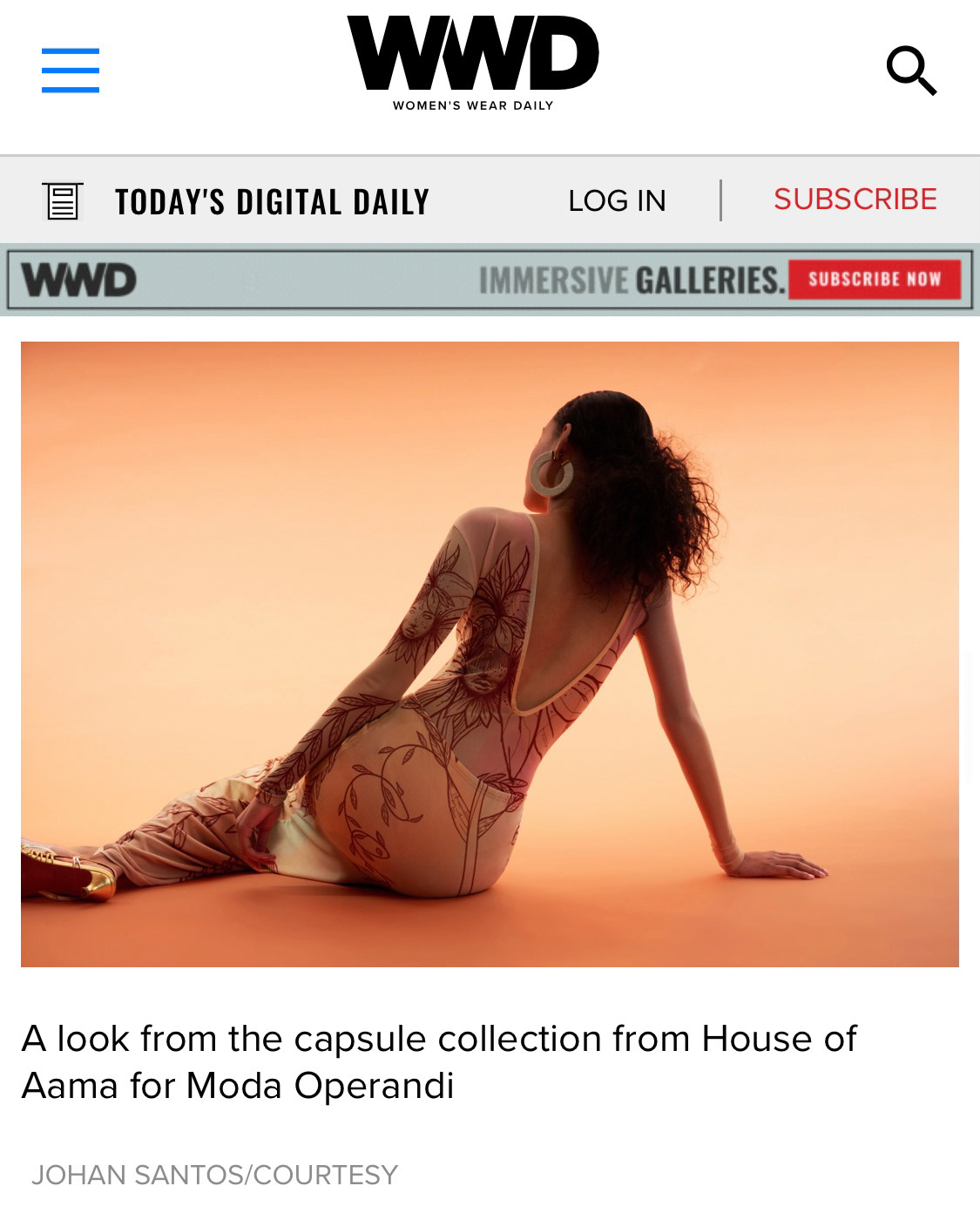This screenshot has height=1220, width=980.
Task: Open the House of Aama model photo
Action: pyautogui.click(x=490, y=654)
